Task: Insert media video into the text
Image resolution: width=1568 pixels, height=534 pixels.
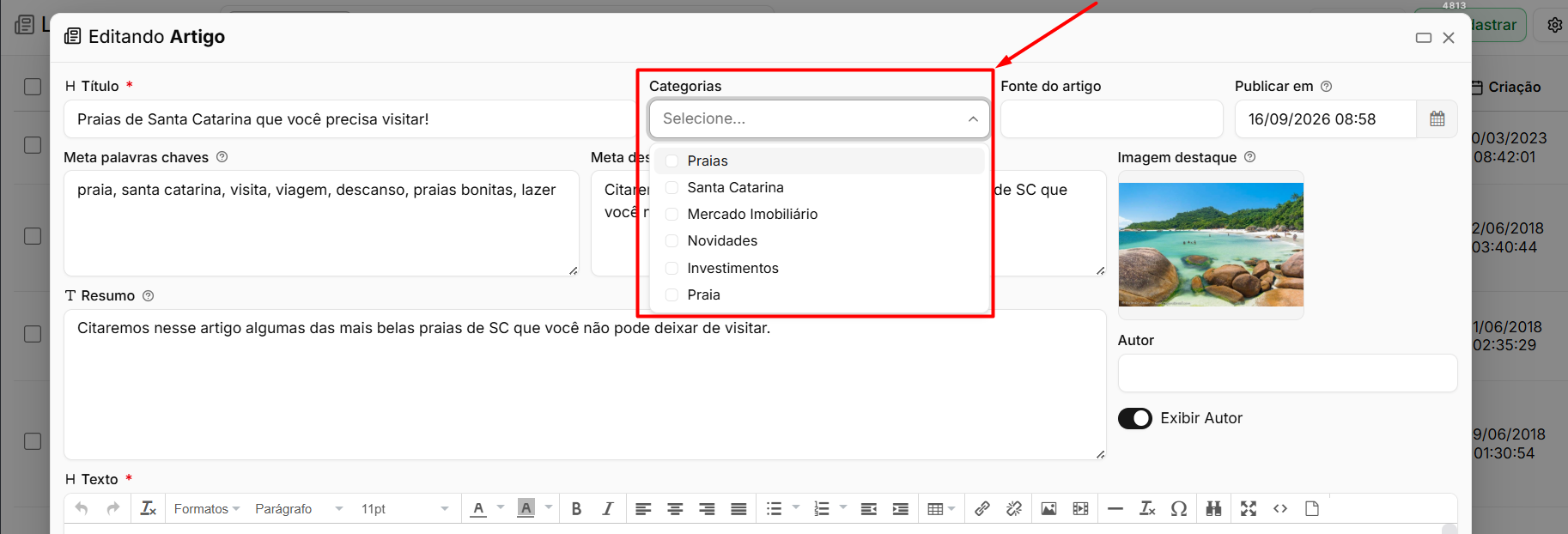Action: pos(1080,509)
